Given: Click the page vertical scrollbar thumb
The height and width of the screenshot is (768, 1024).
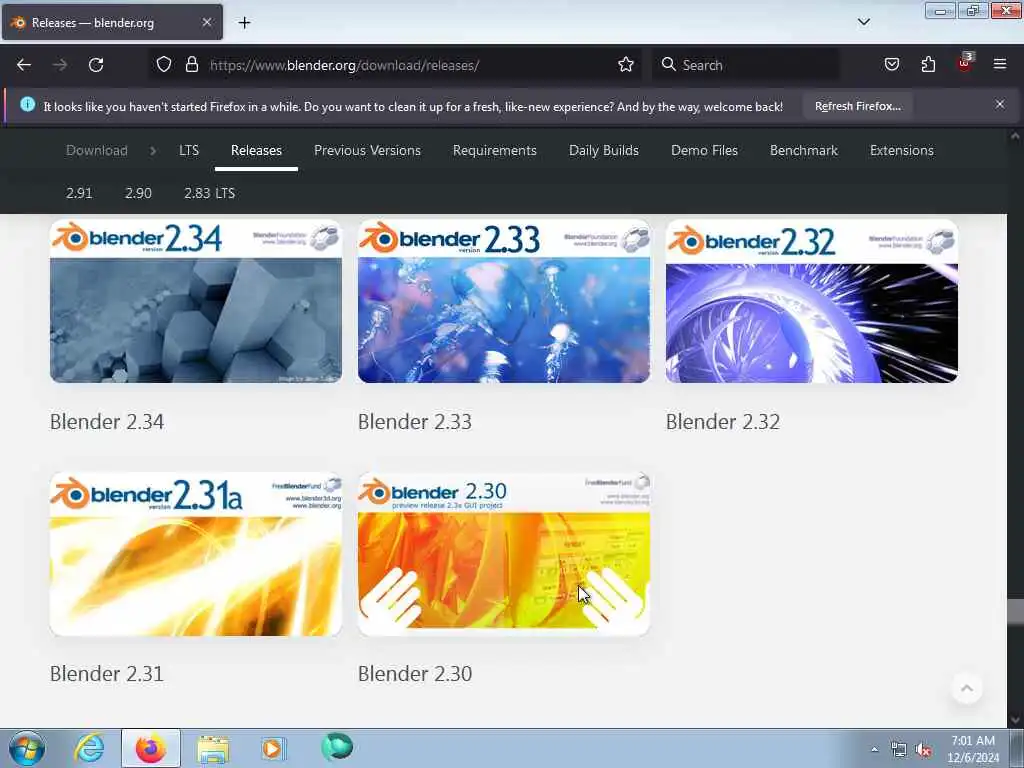Looking at the screenshot, I should 1015,612.
